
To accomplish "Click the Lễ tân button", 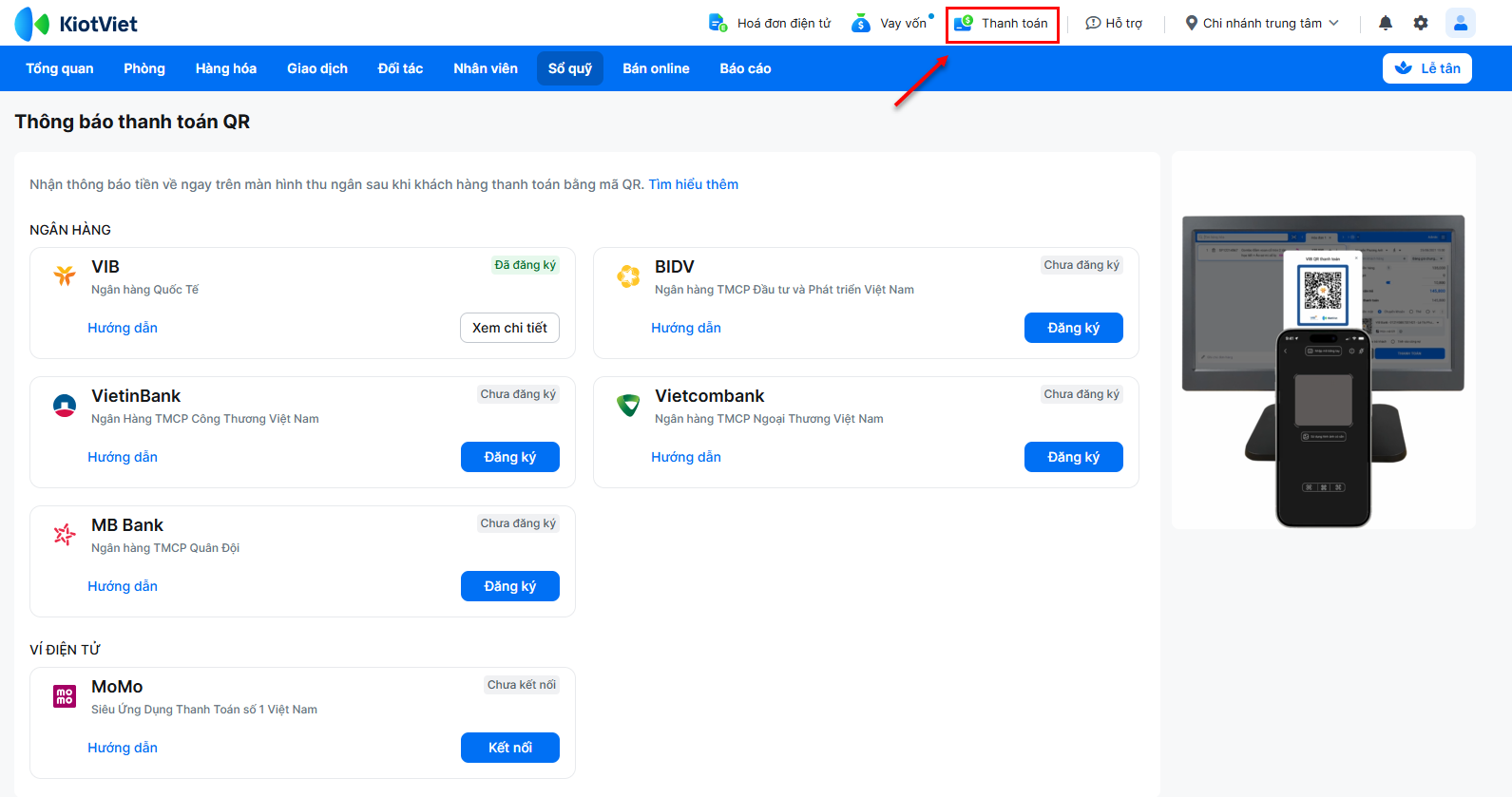I will [x=1427, y=68].
